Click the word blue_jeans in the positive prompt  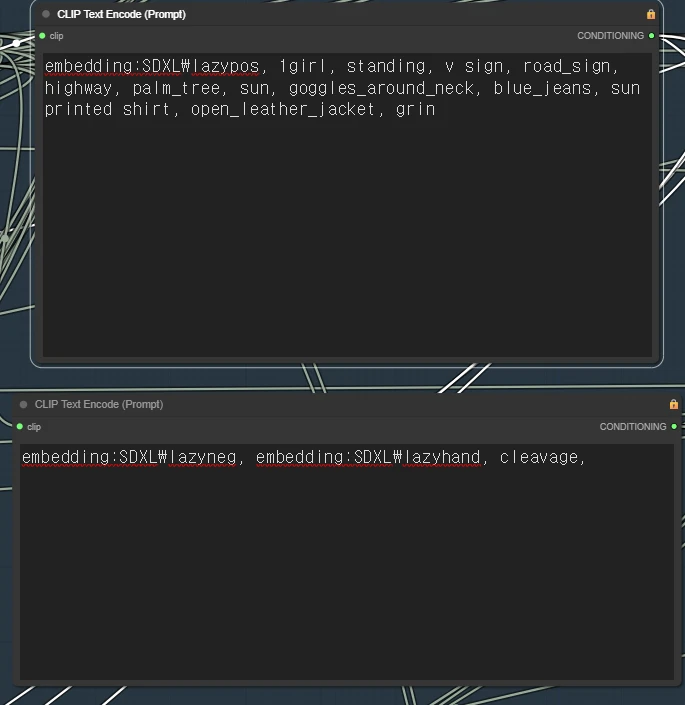[543, 88]
